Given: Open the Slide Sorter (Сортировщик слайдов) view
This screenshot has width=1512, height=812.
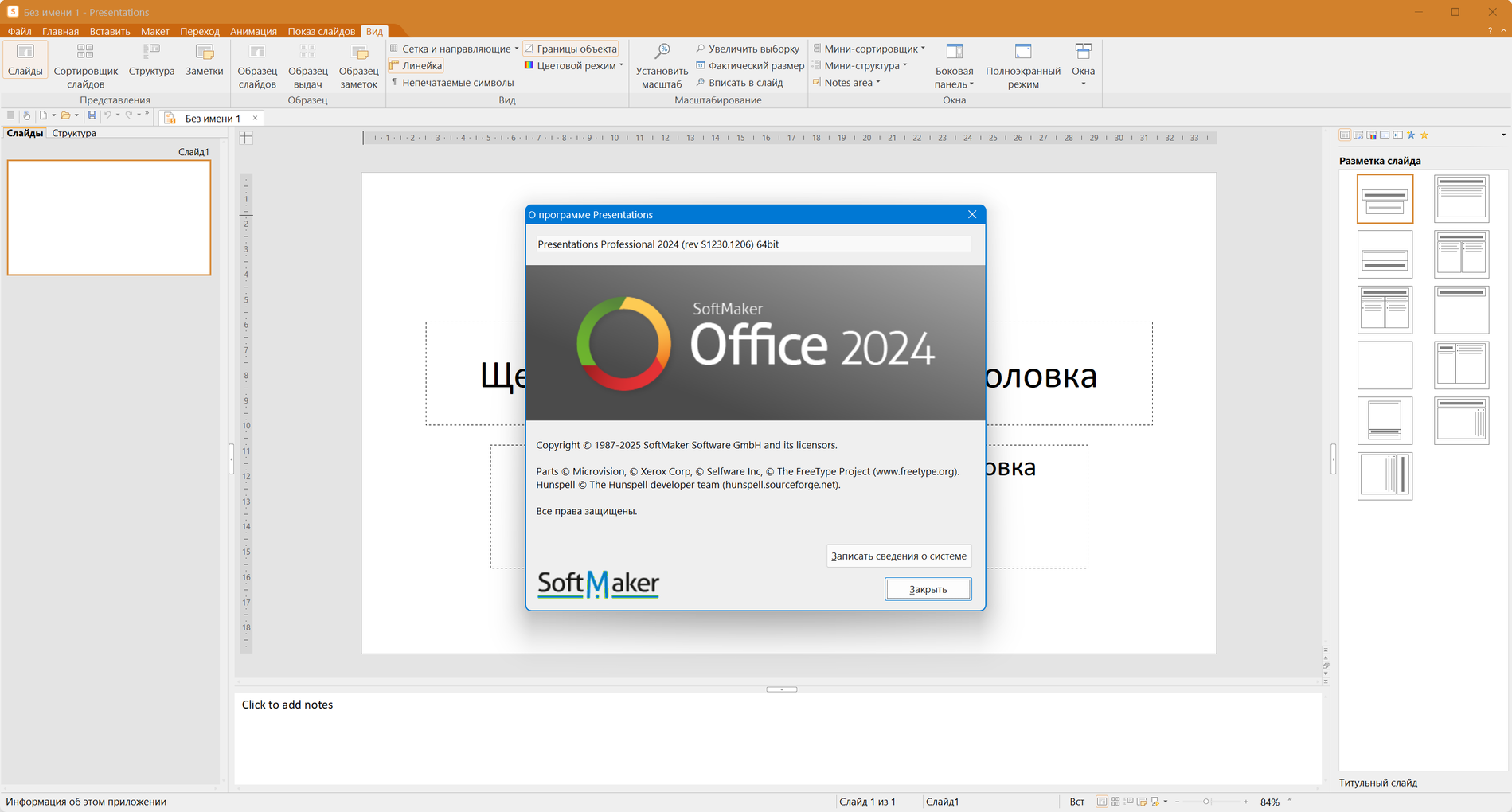Looking at the screenshot, I should [85, 66].
